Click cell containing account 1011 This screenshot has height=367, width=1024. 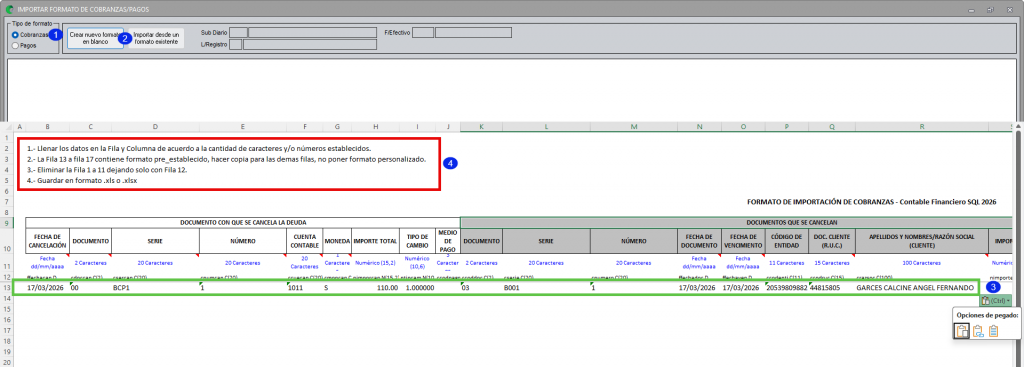click(305, 287)
